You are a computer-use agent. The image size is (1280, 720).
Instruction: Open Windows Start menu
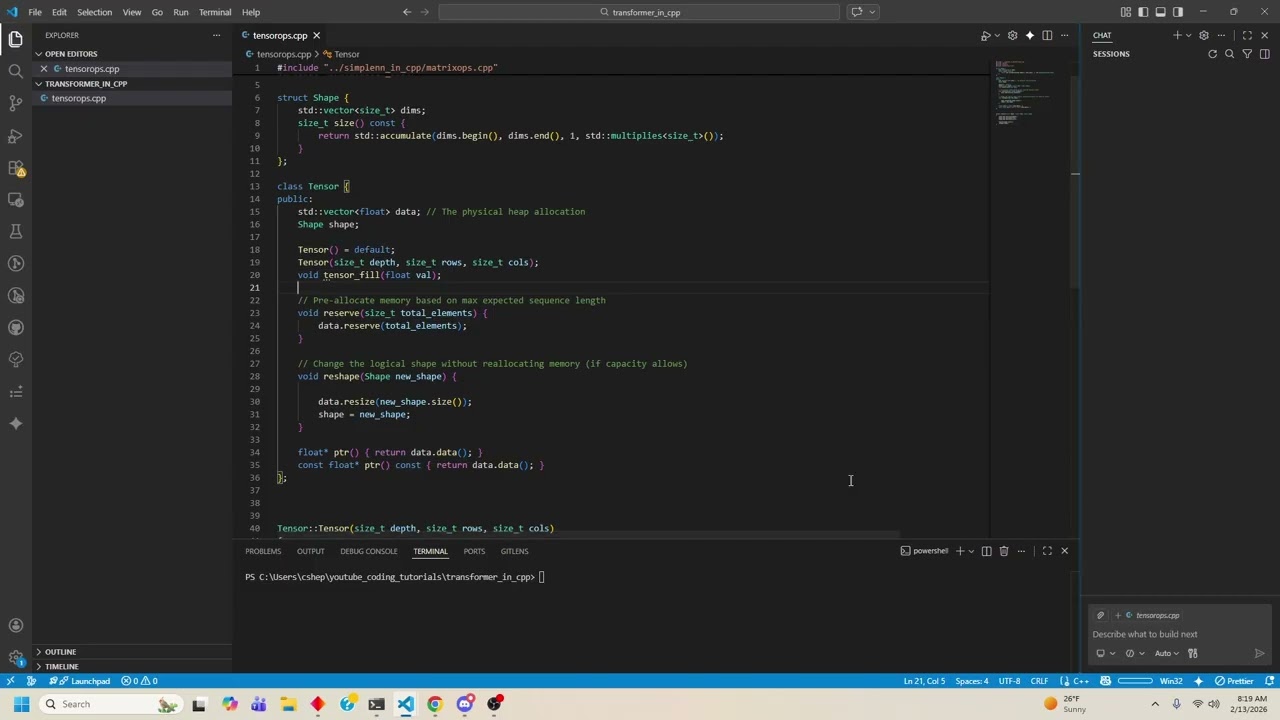click(x=21, y=704)
